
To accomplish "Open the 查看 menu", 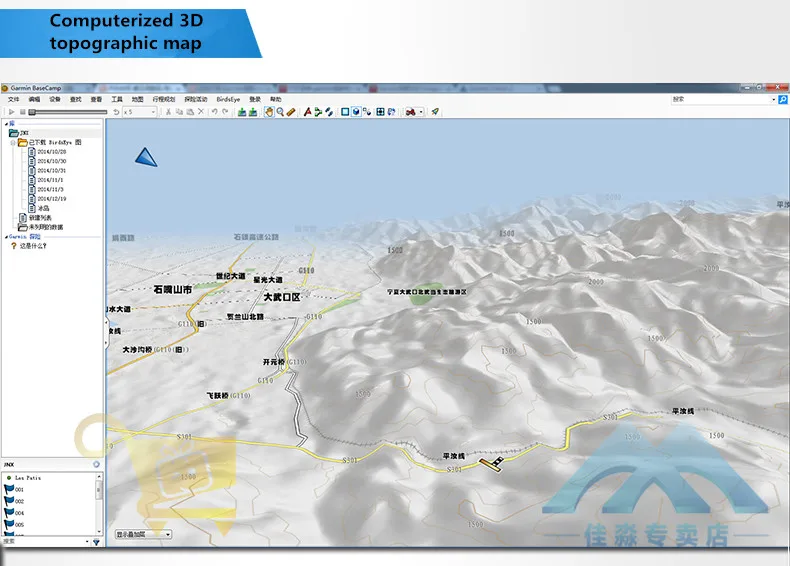I will click(96, 99).
